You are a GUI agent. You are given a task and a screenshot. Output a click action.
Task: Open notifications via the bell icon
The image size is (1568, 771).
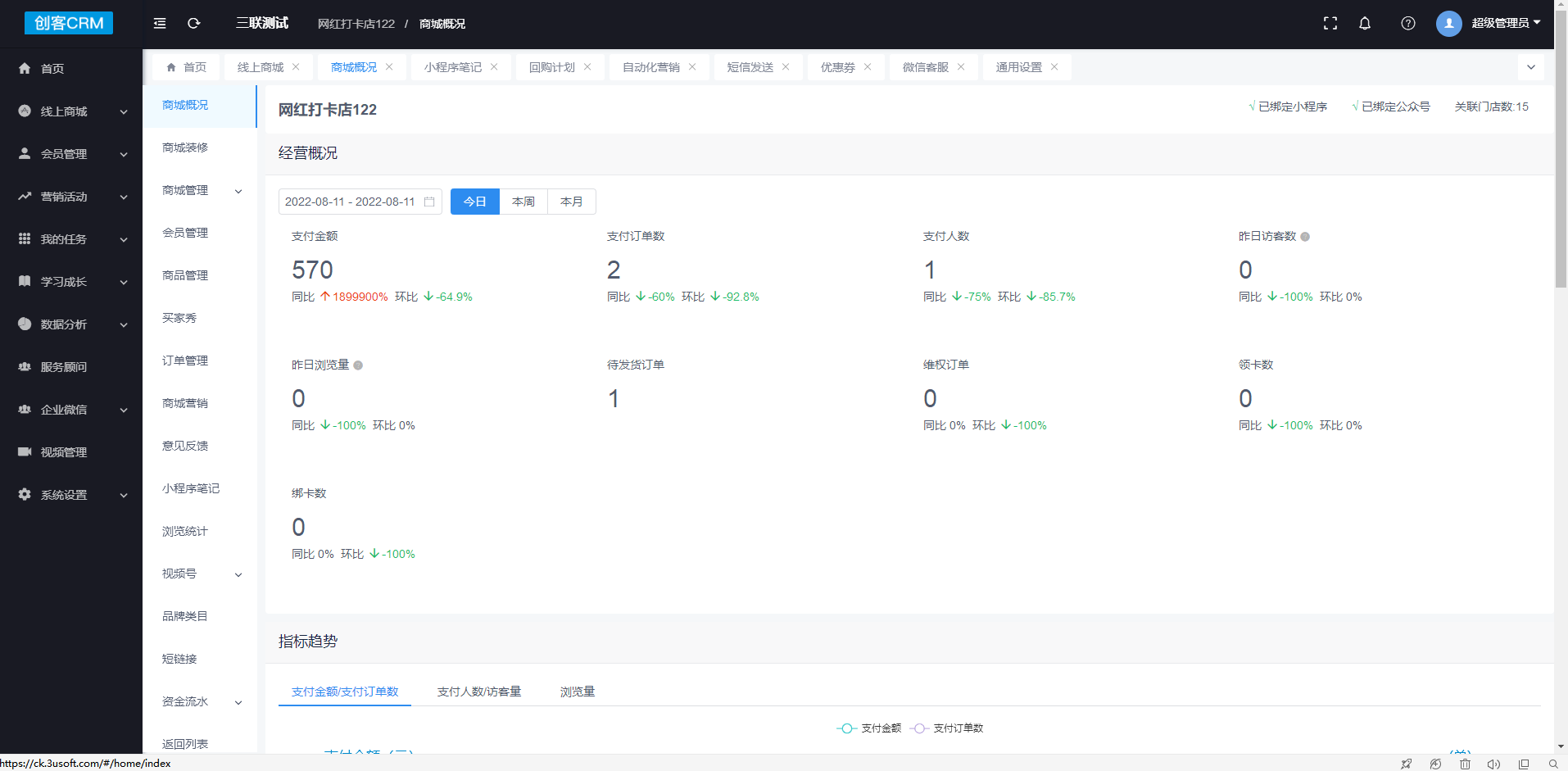coord(1365,23)
